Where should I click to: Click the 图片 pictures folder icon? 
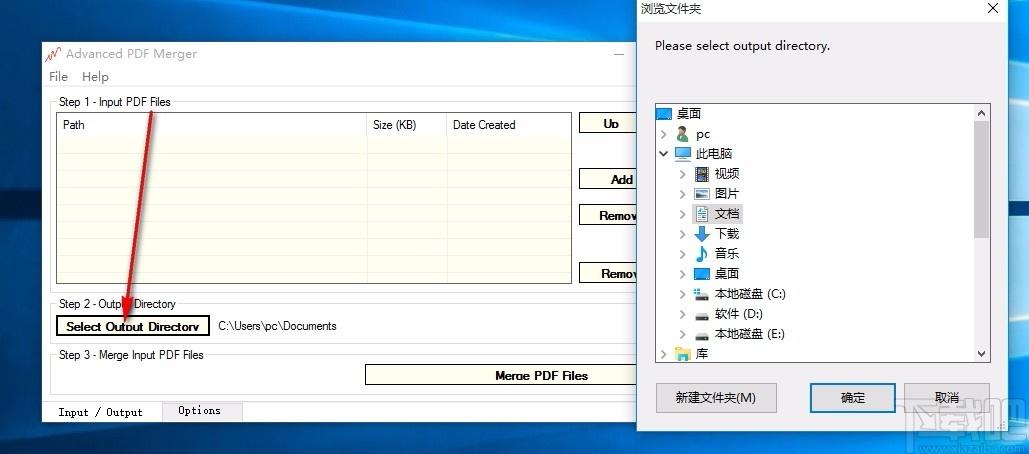point(702,194)
